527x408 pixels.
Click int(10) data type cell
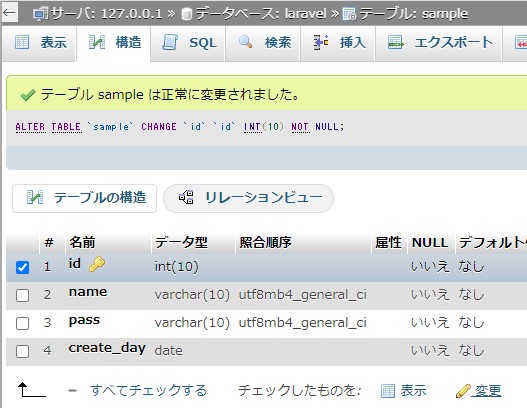(x=176, y=267)
